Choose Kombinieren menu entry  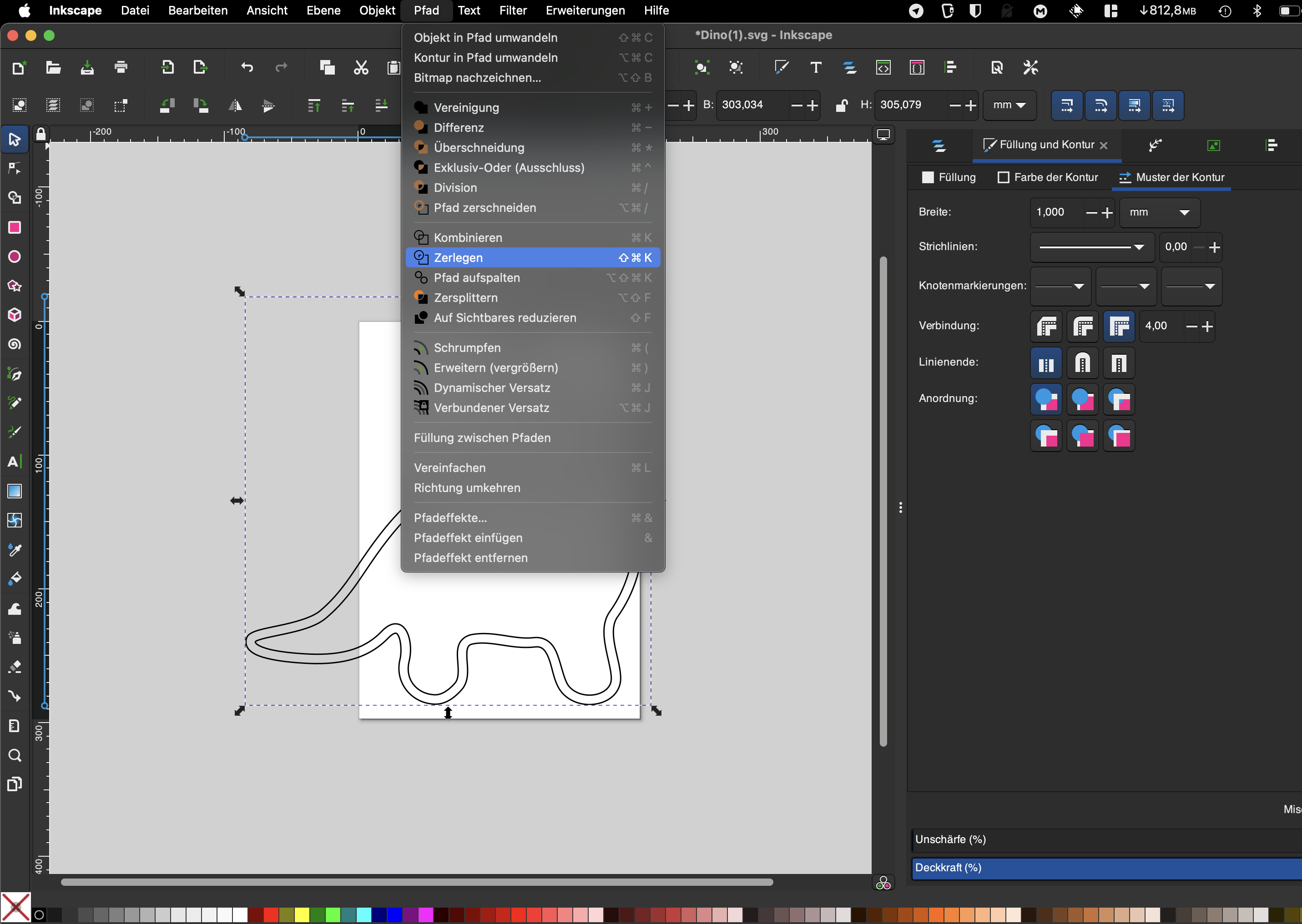point(533,238)
